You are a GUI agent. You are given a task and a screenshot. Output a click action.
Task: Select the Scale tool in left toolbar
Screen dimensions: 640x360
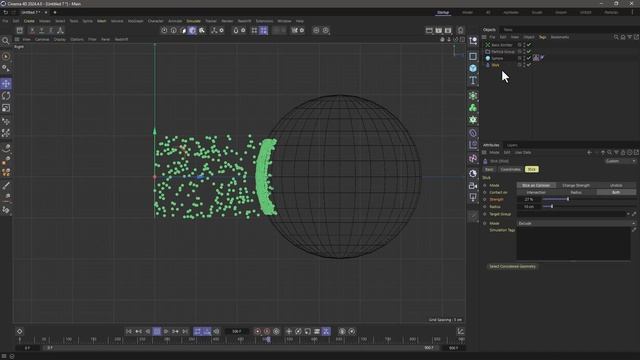tap(6, 108)
